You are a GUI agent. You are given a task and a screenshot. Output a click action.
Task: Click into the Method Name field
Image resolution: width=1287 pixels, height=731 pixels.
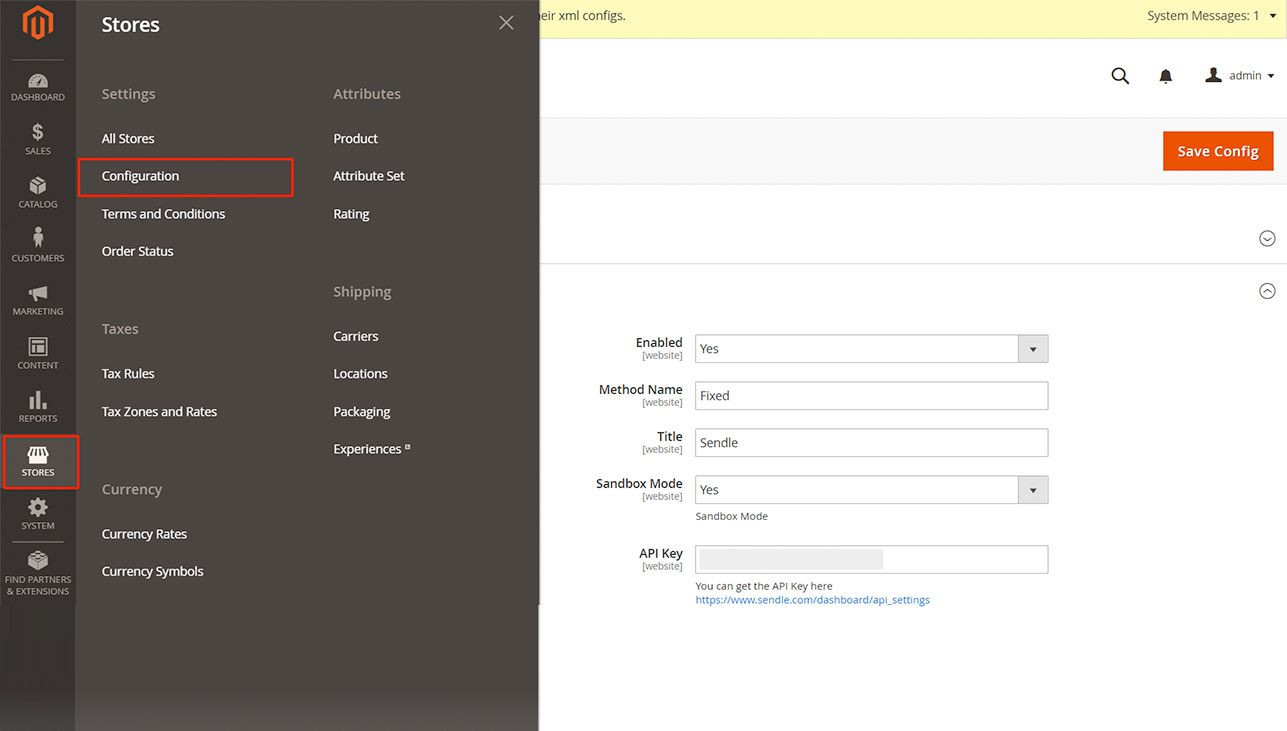871,396
